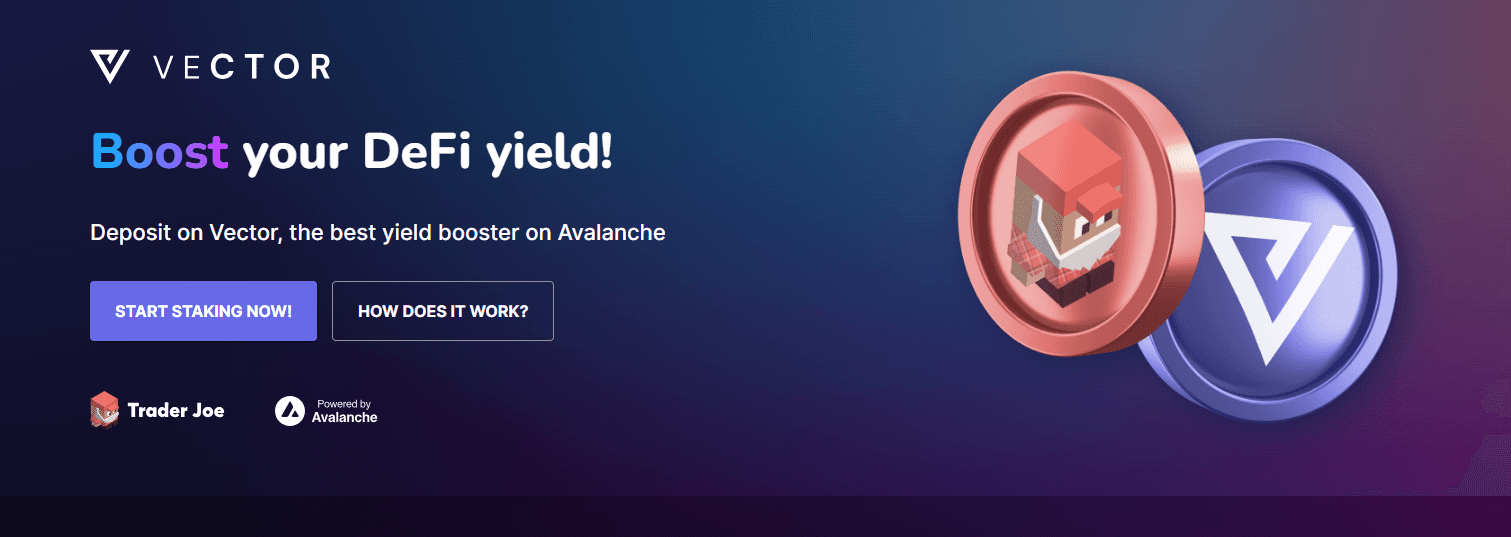The width and height of the screenshot is (1511, 537).
Task: Click the dark strip below the banner
Action: click(x=755, y=516)
